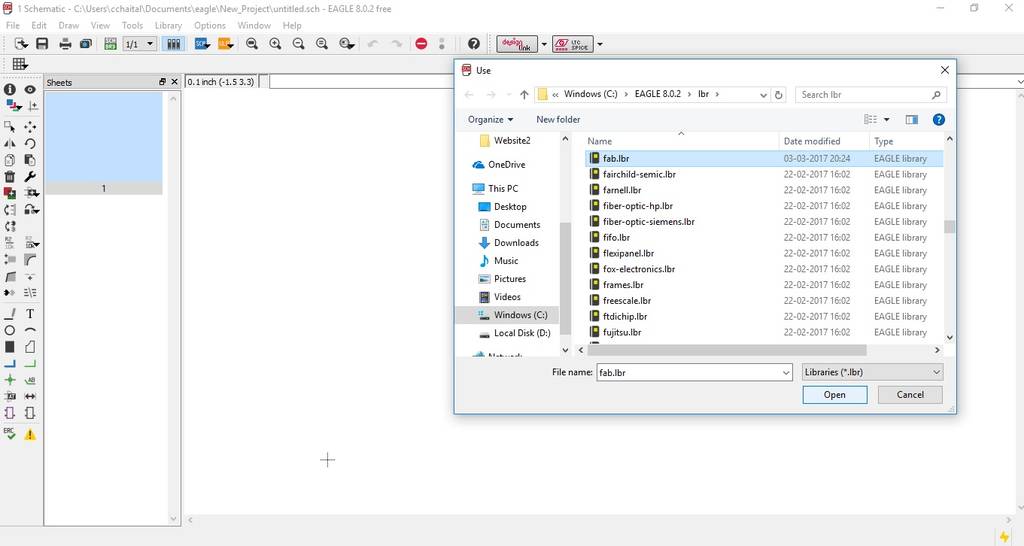Select the Show (eye) tool
Screen dimensions: 1024x546
[30, 89]
